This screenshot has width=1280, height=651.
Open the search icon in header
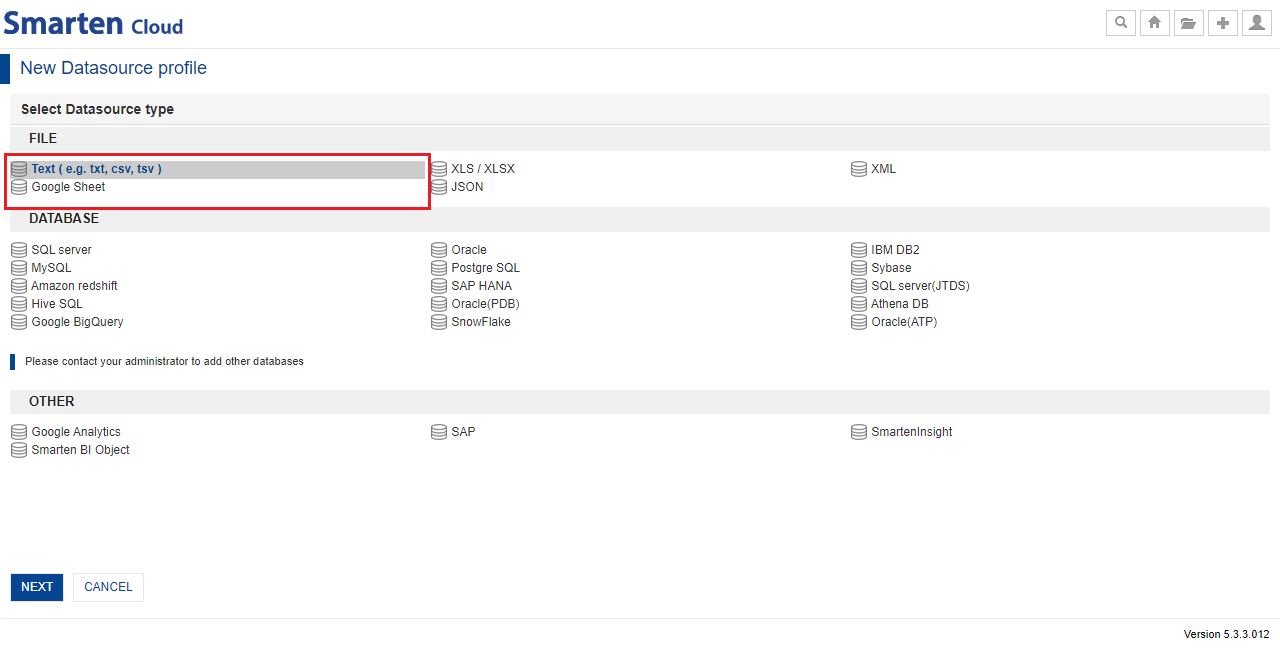[1121, 23]
